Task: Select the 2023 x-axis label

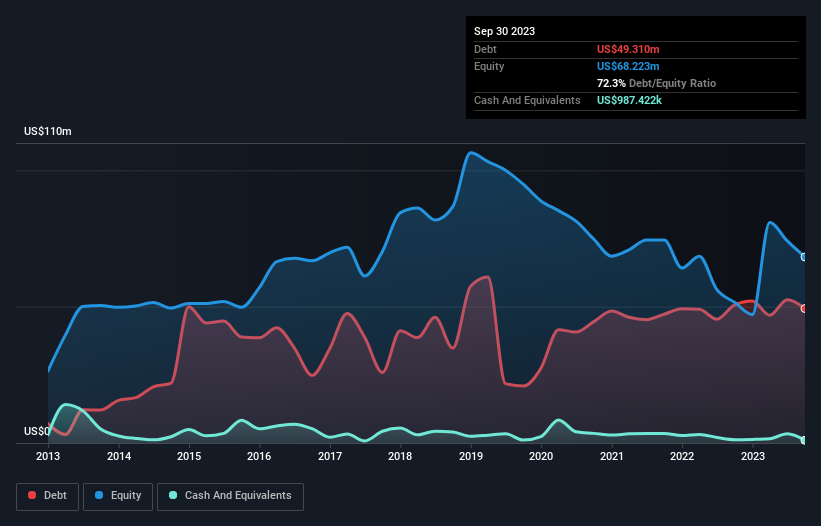Action: click(752, 457)
